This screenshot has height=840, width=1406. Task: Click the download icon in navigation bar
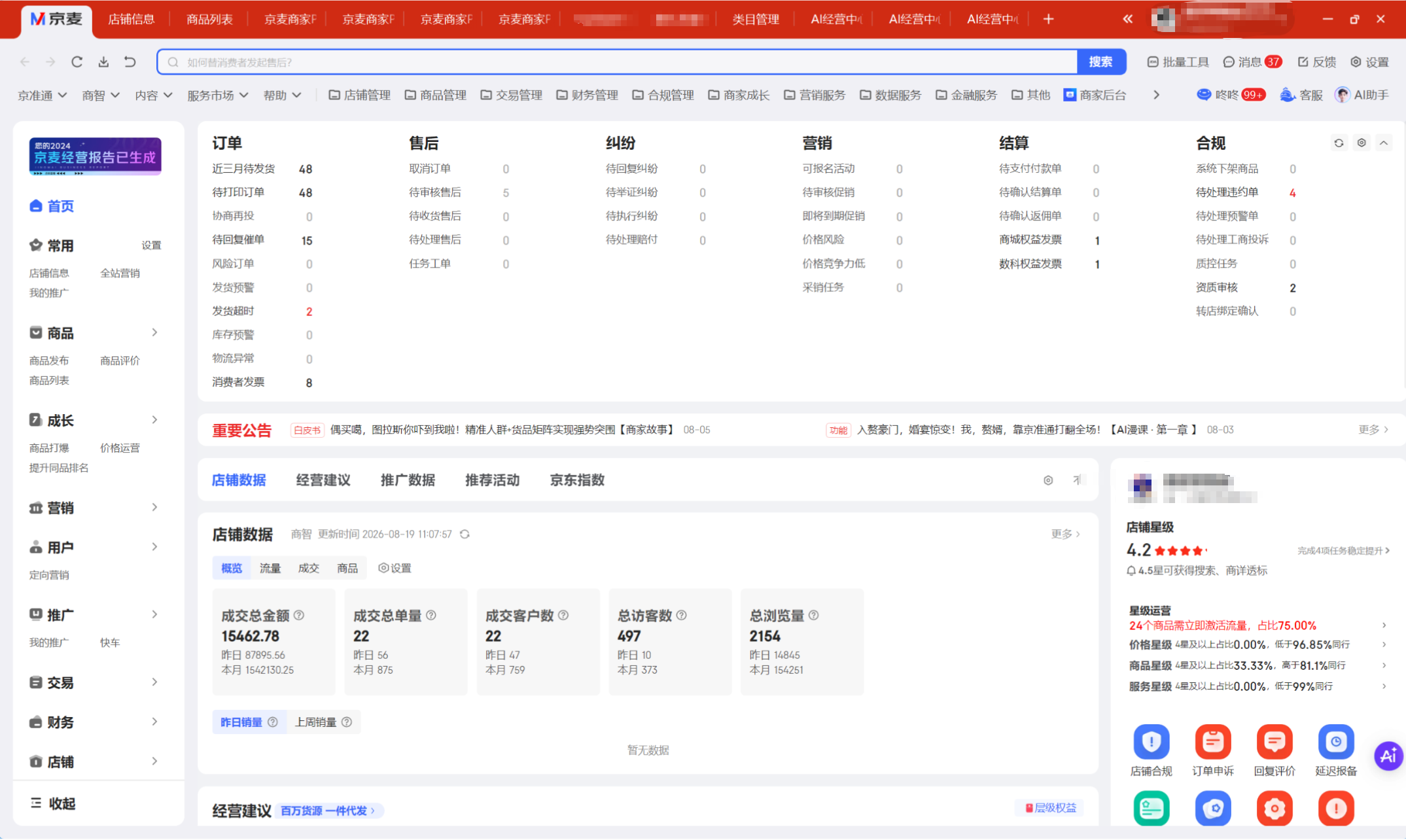pos(103,61)
